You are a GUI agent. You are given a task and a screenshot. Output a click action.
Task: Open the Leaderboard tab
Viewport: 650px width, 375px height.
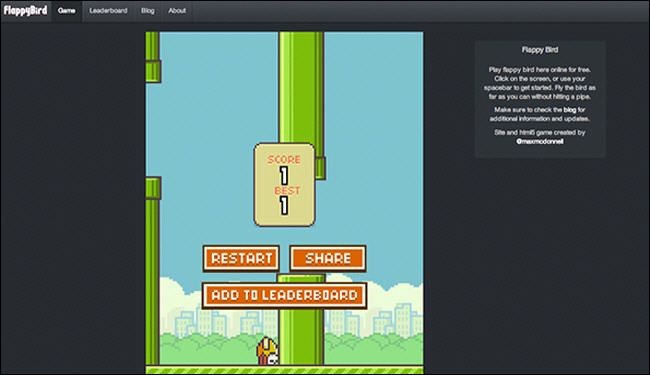coord(108,11)
